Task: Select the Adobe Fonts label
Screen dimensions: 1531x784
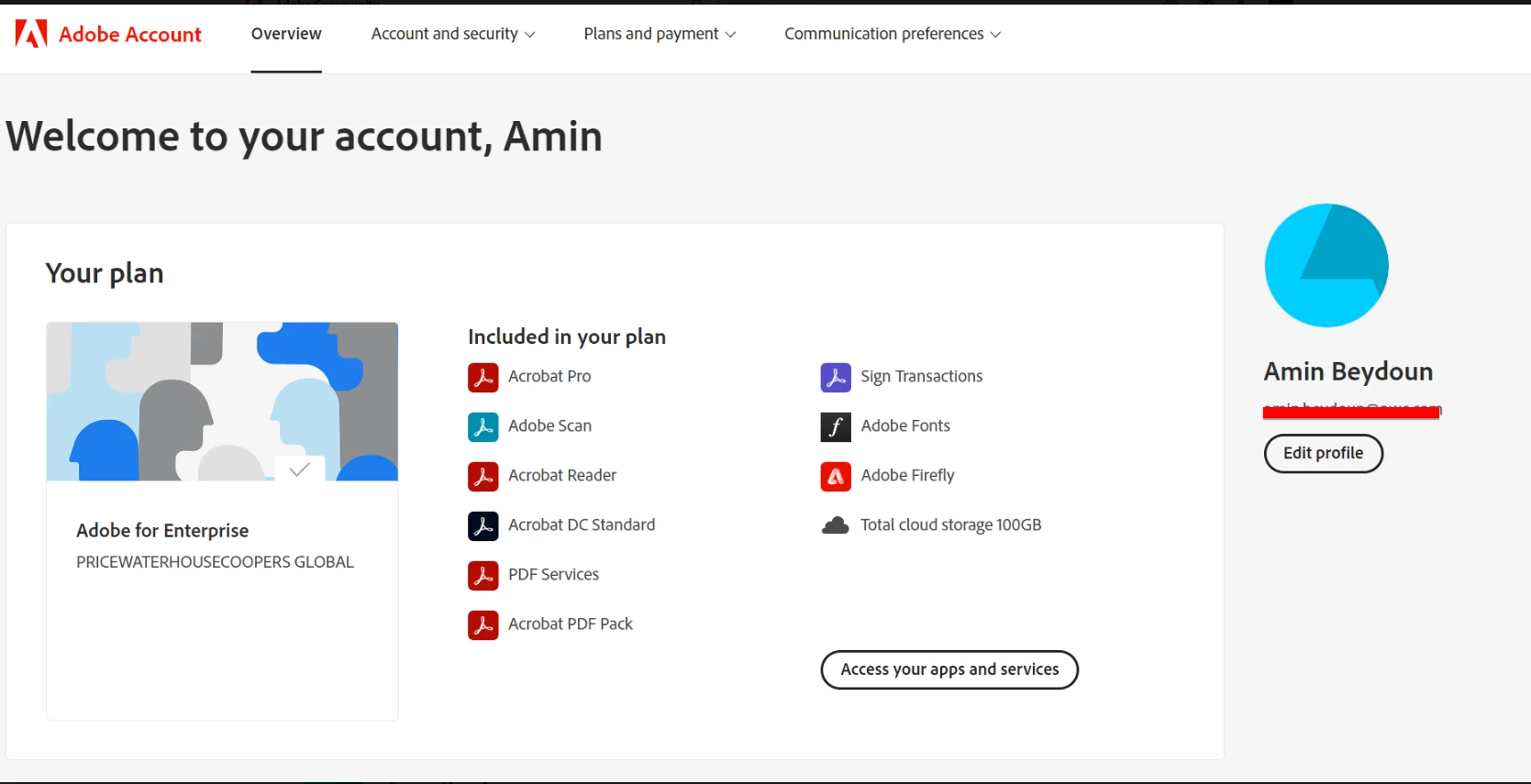Action: (905, 425)
